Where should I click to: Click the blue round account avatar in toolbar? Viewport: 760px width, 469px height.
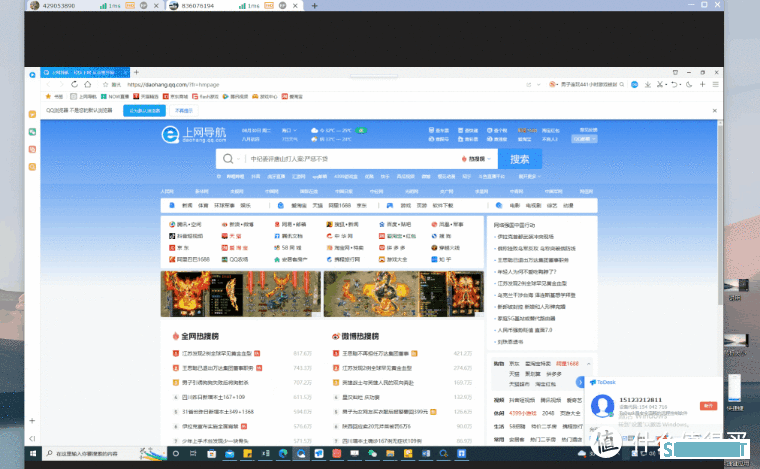point(634,84)
